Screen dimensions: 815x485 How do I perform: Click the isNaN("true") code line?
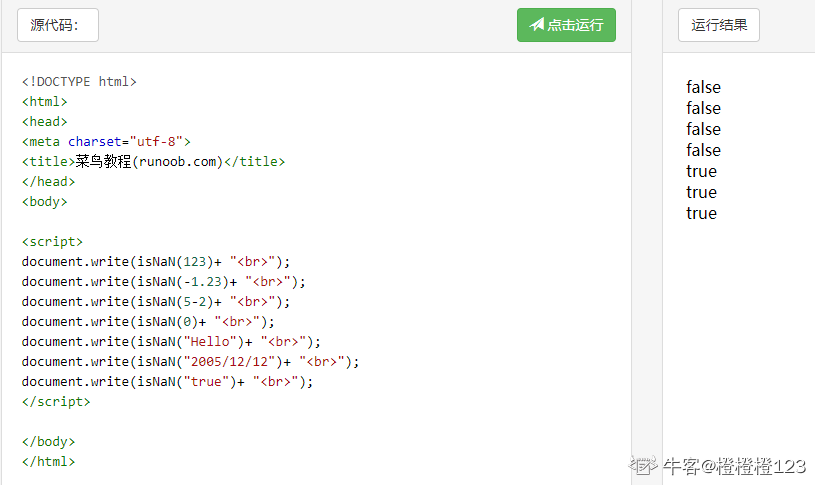tap(167, 382)
